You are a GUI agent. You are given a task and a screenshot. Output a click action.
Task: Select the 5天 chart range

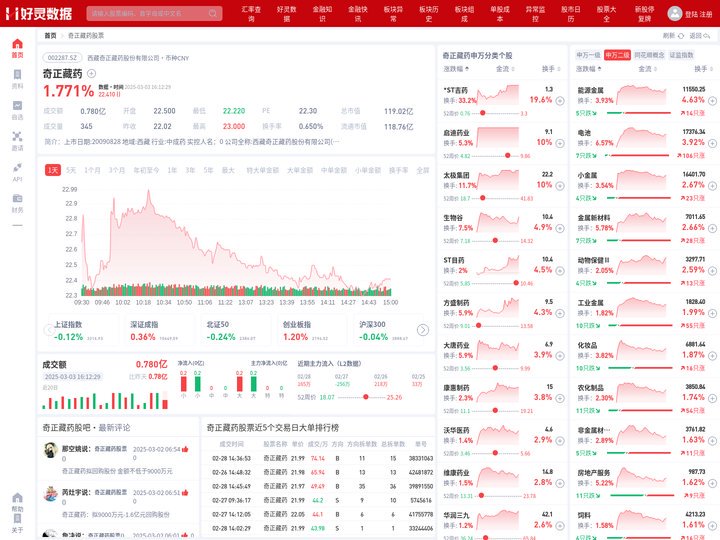click(x=71, y=170)
